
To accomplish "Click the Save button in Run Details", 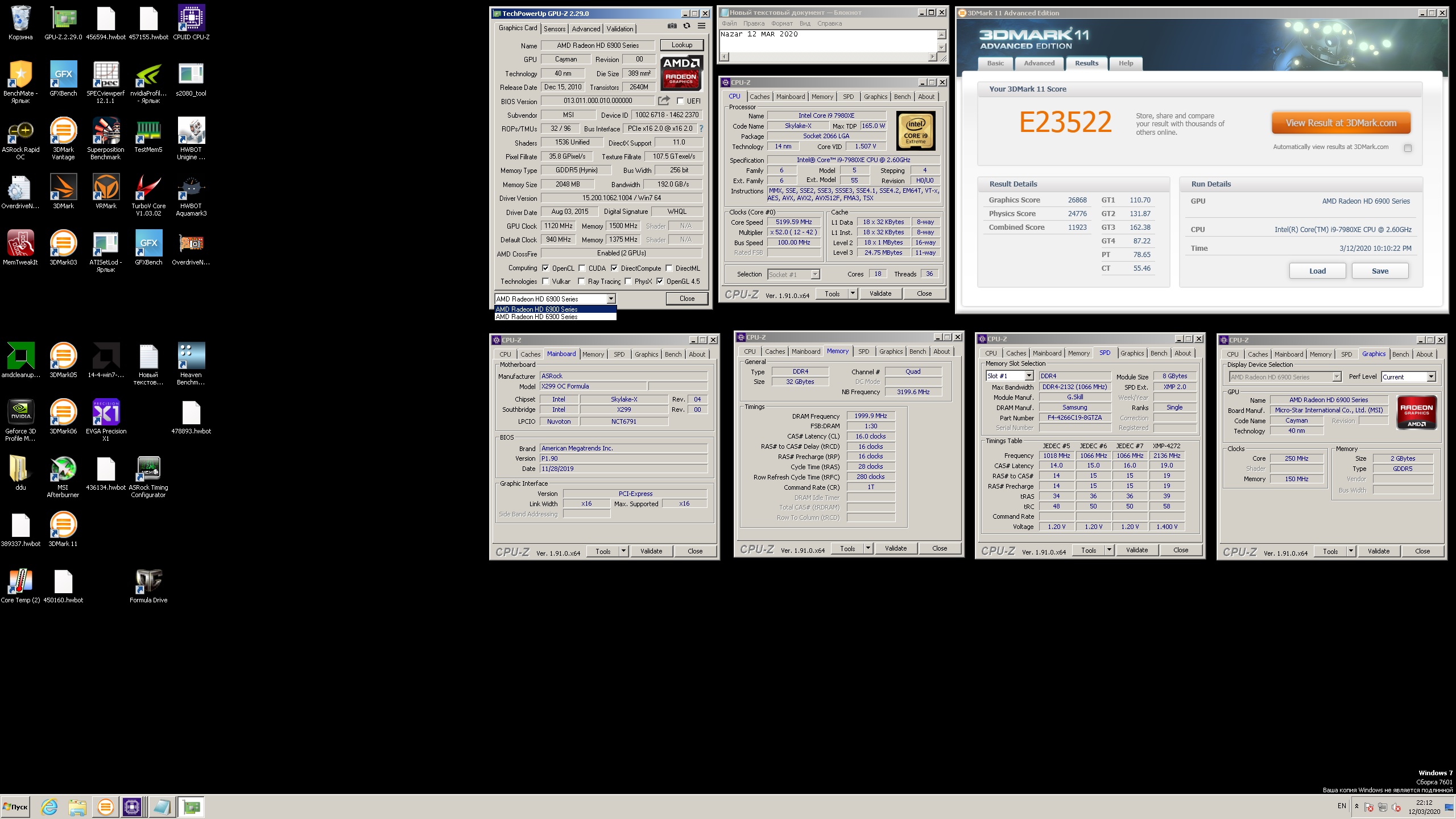I will 1380,271.
